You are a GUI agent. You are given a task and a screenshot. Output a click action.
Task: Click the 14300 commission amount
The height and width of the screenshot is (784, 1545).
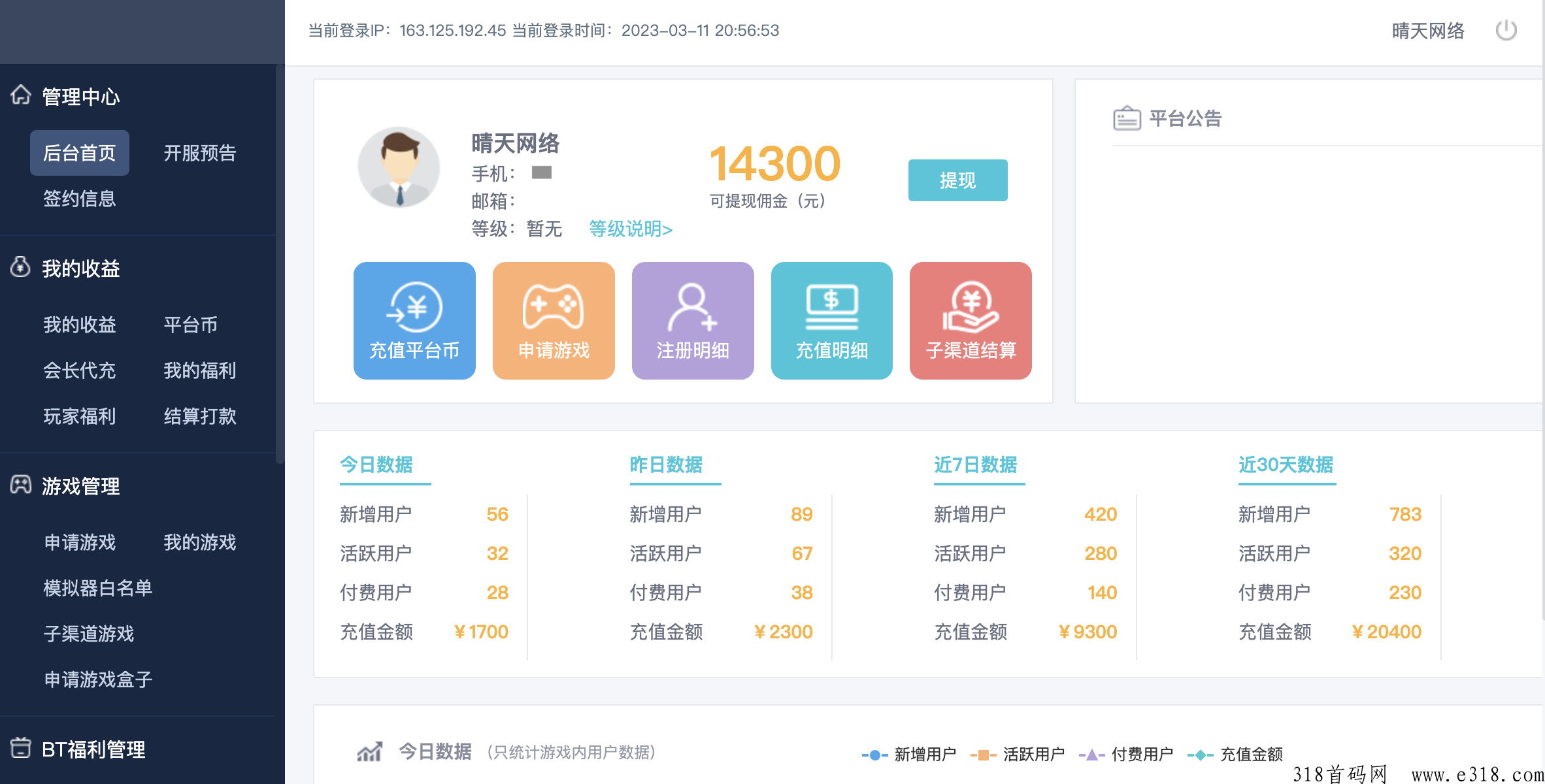tap(775, 163)
